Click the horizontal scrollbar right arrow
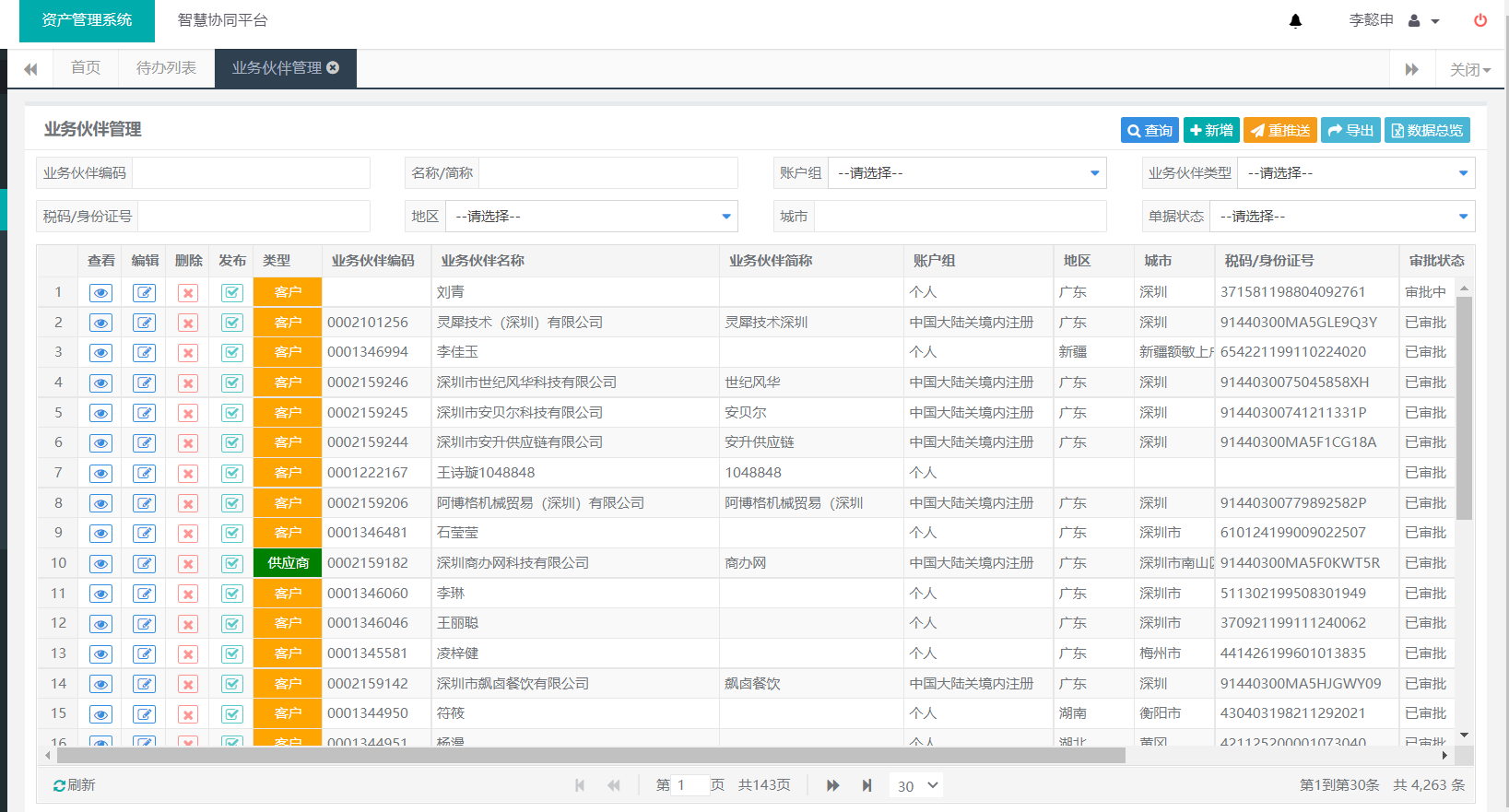1509x812 pixels. click(x=1444, y=756)
